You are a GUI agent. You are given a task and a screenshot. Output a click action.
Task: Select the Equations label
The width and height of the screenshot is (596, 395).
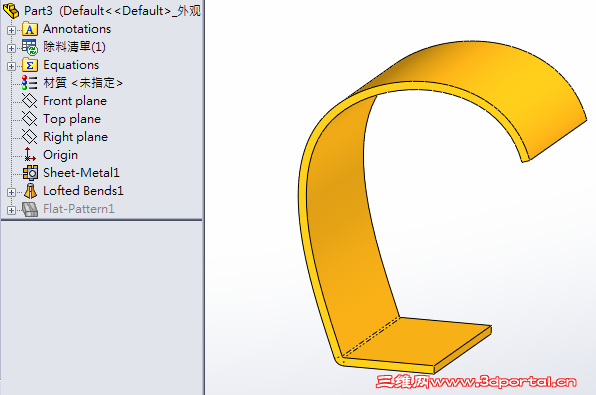coord(71,65)
